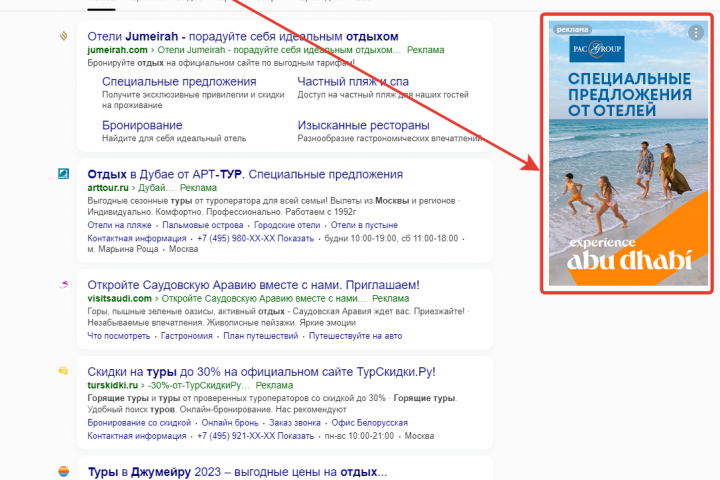The width and height of the screenshot is (720, 480).
Task: Click the Jumeirah favicon beside first result
Action: [63, 35]
